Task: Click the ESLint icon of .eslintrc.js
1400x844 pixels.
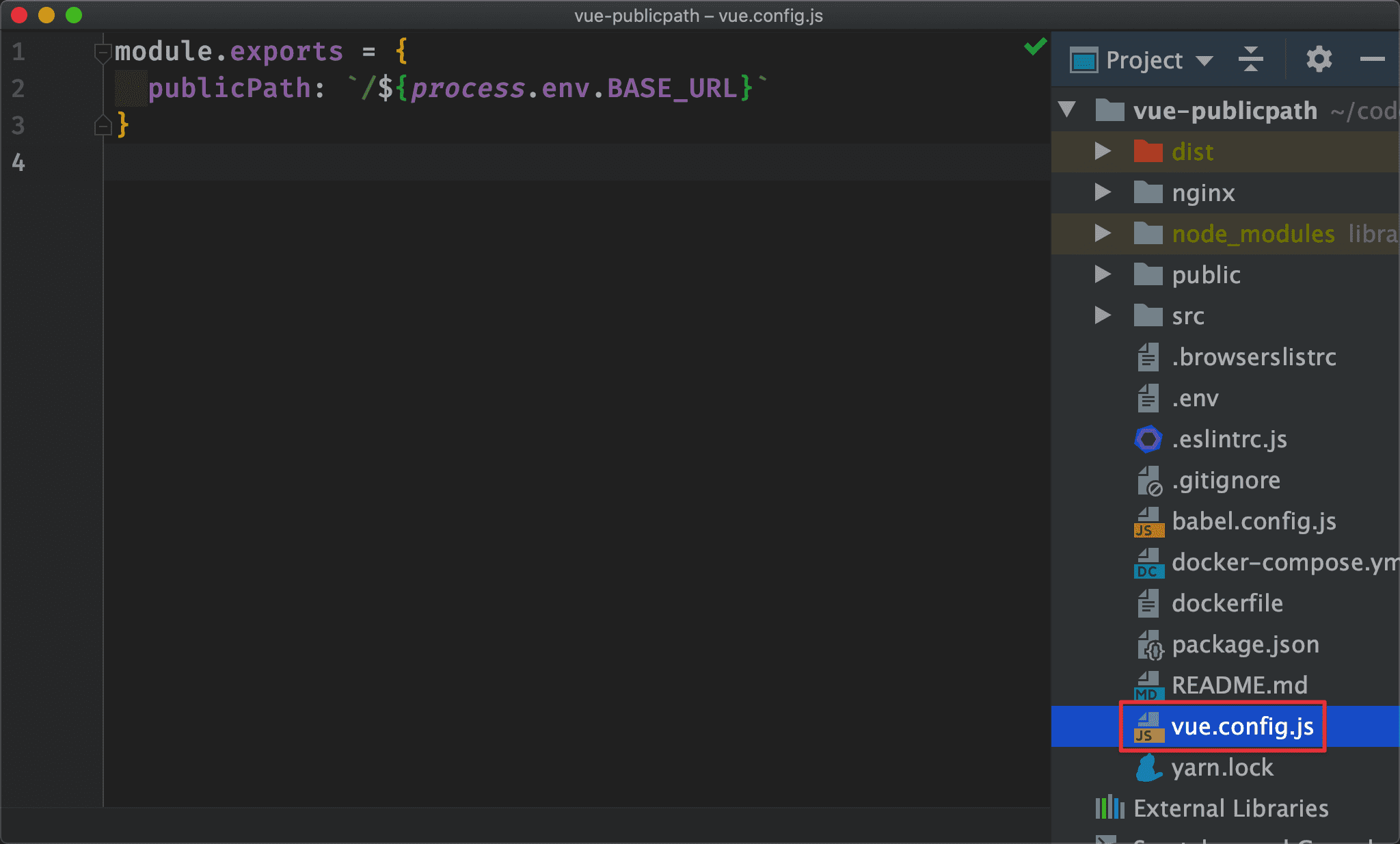Action: pyautogui.click(x=1148, y=439)
